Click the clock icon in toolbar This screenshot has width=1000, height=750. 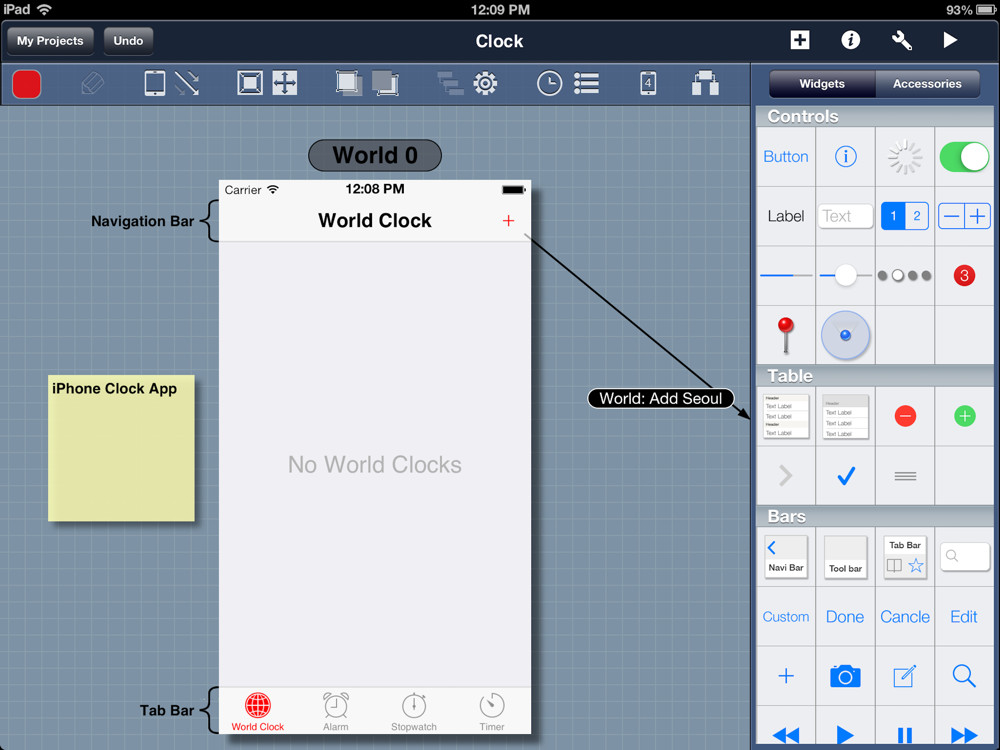coord(549,84)
